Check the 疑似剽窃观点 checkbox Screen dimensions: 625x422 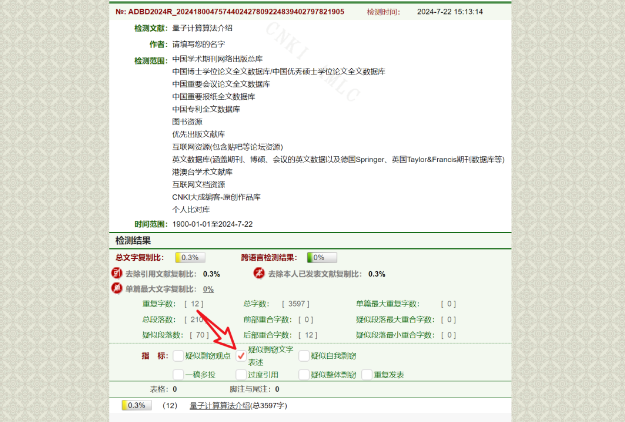point(178,356)
